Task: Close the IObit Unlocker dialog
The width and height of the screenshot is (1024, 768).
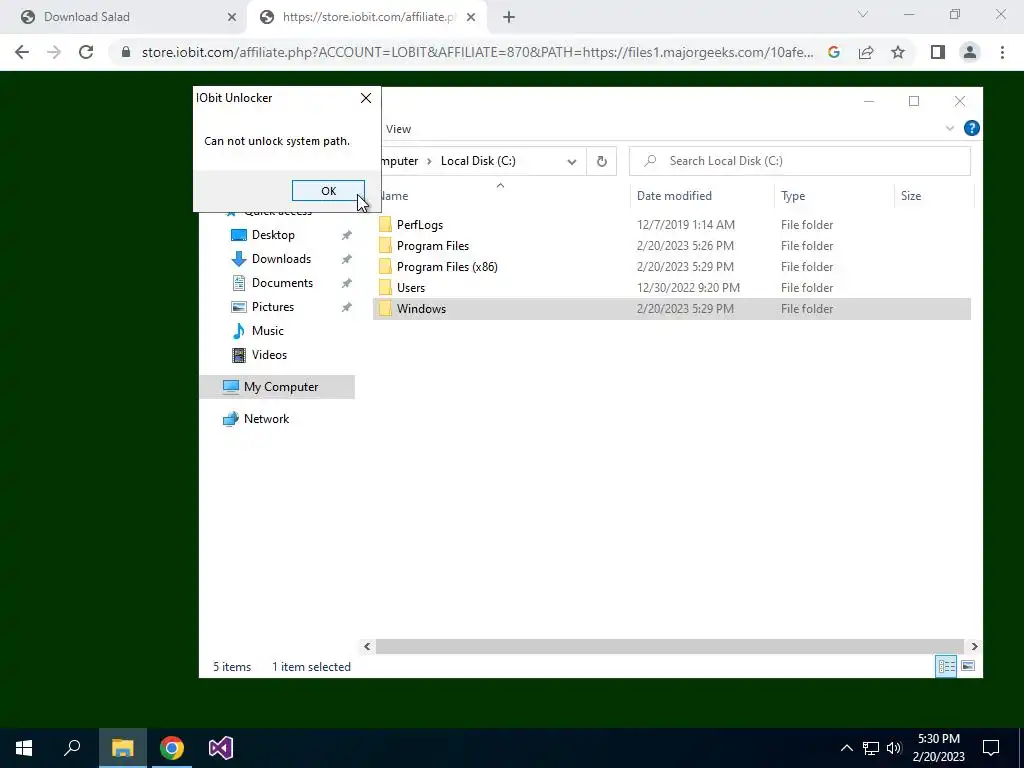Action: pyautogui.click(x=366, y=98)
